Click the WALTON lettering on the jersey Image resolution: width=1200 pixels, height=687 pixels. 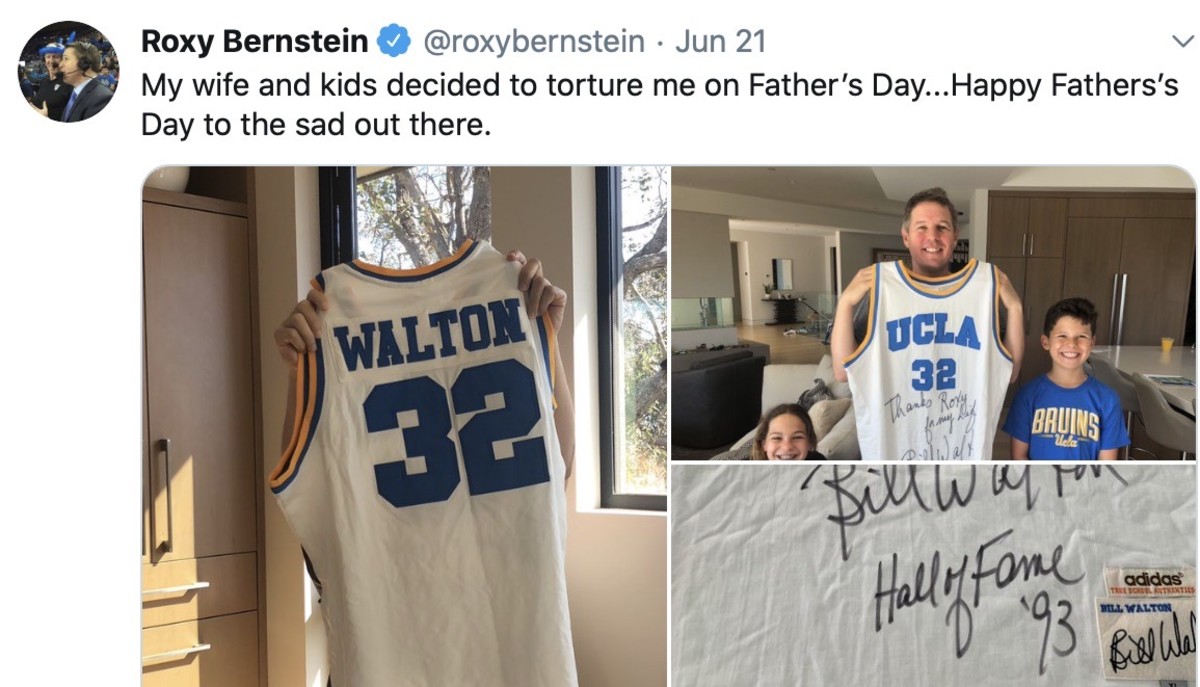point(431,335)
